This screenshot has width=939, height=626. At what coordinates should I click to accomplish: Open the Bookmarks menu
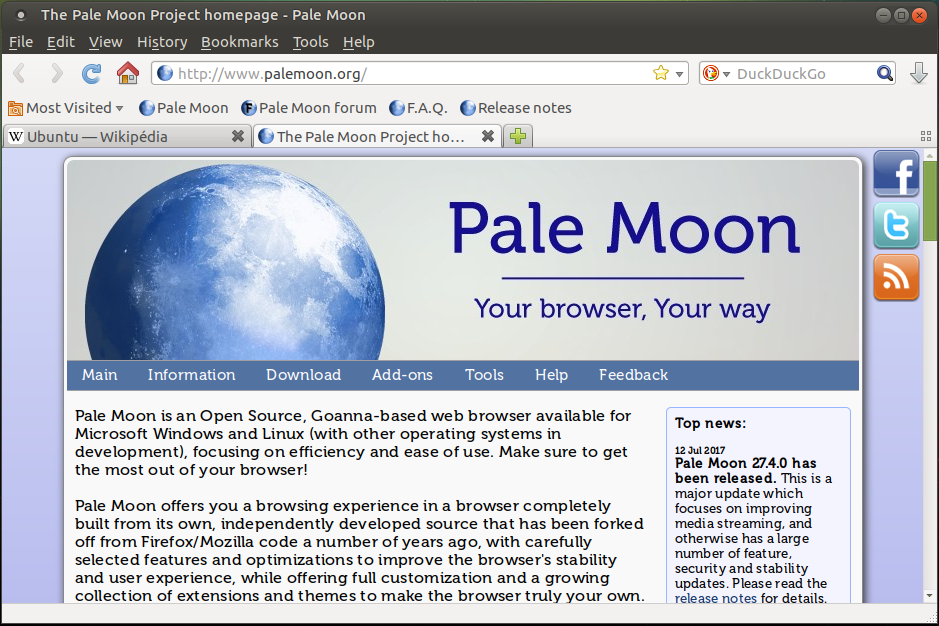click(x=240, y=42)
